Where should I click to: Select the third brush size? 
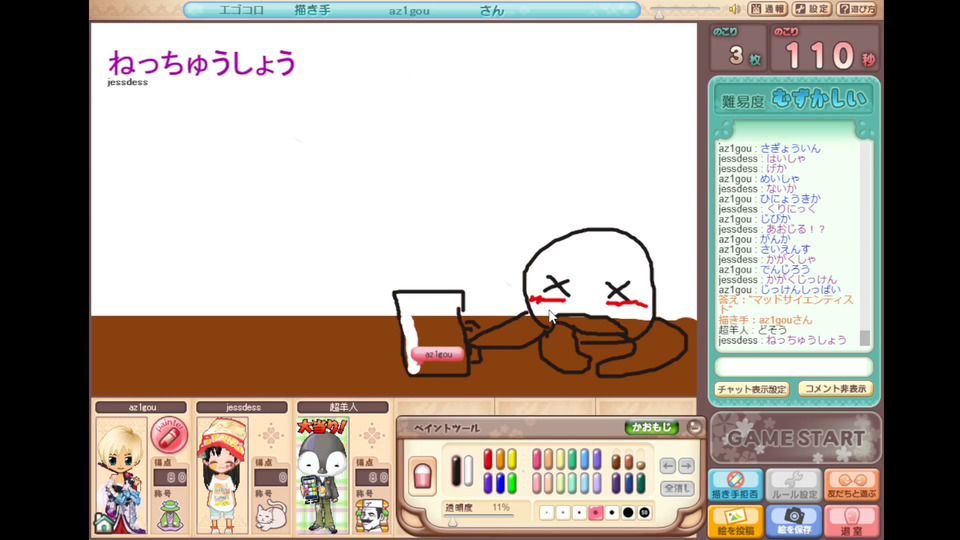pyautogui.click(x=579, y=512)
